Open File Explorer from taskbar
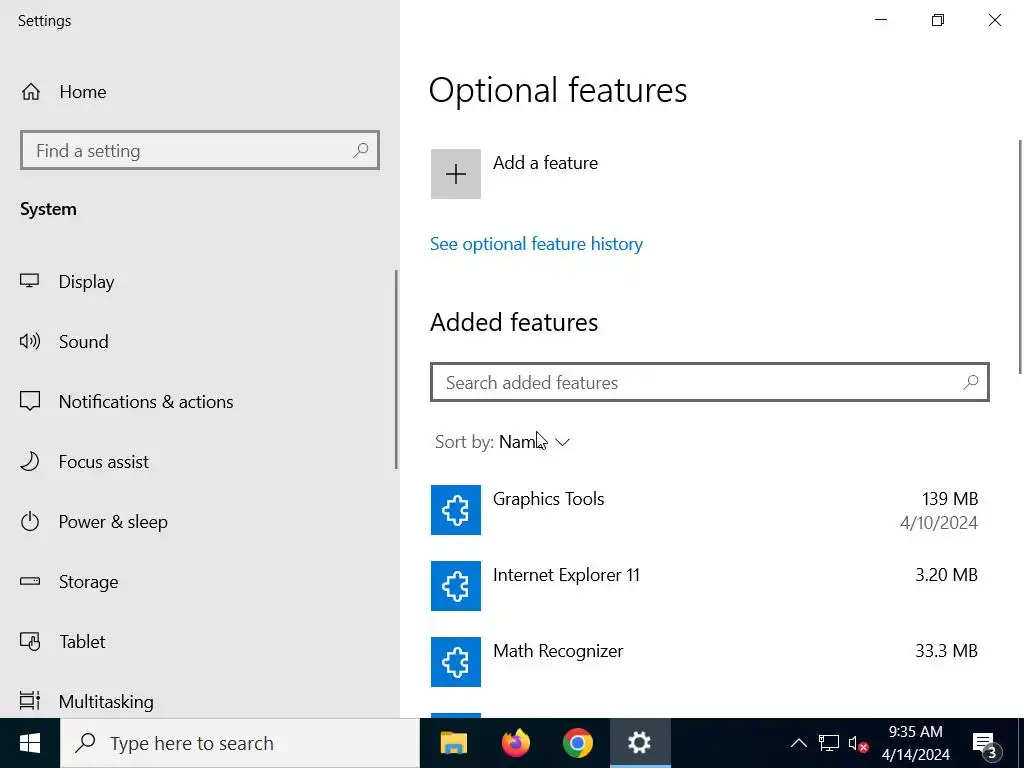This screenshot has height=768, width=1024. click(454, 743)
